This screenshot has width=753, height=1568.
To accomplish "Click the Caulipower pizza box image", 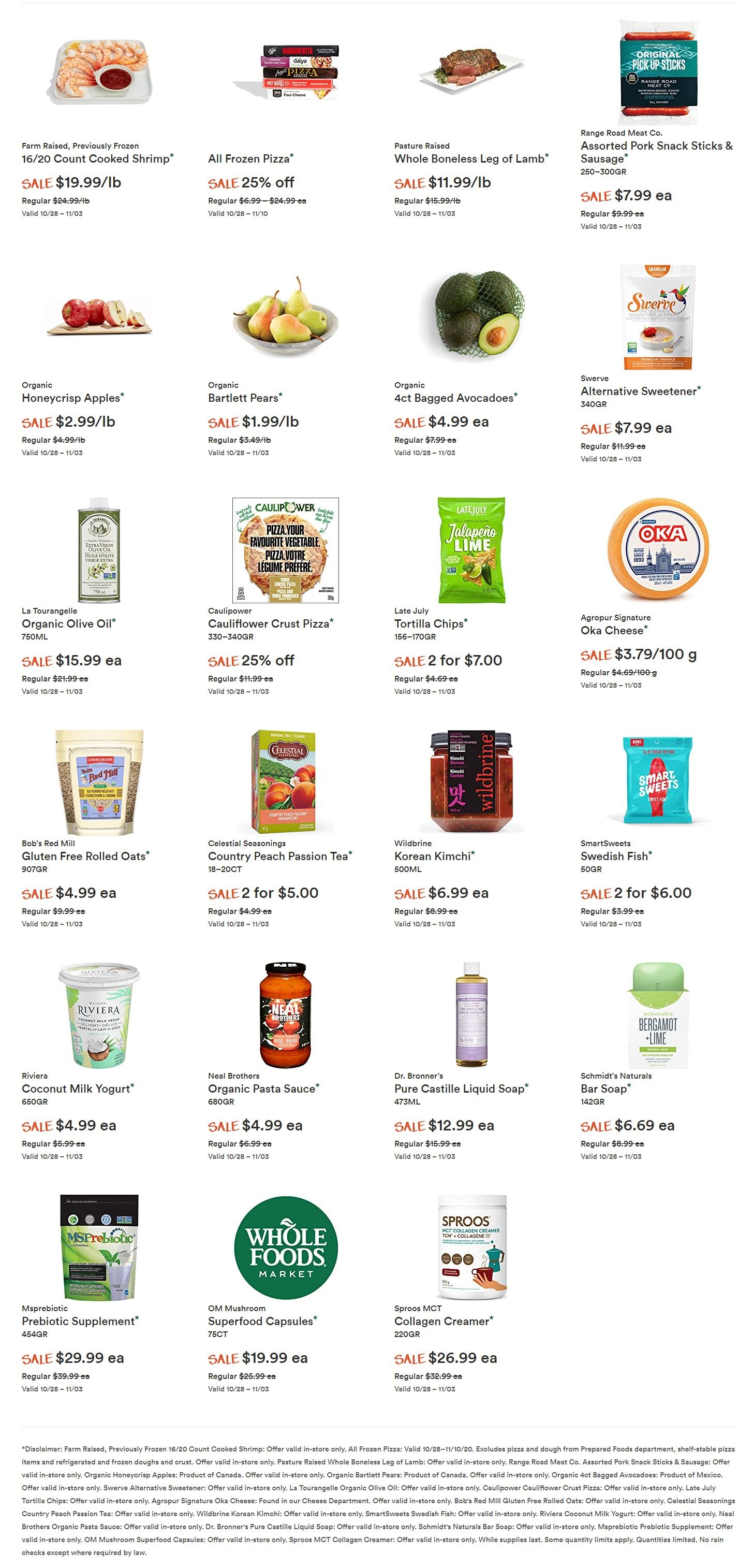I will (286, 550).
